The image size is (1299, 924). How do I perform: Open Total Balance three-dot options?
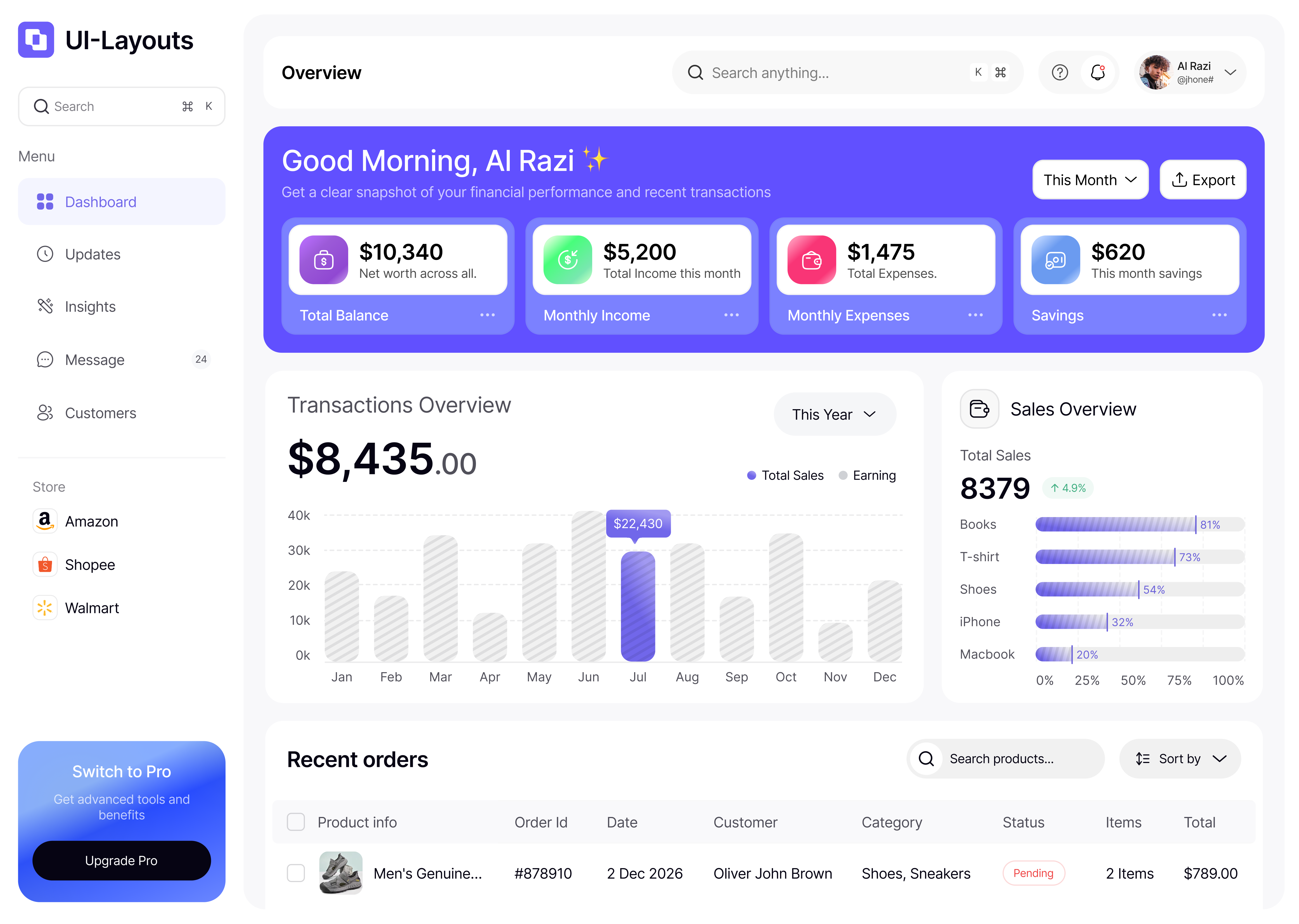487,315
